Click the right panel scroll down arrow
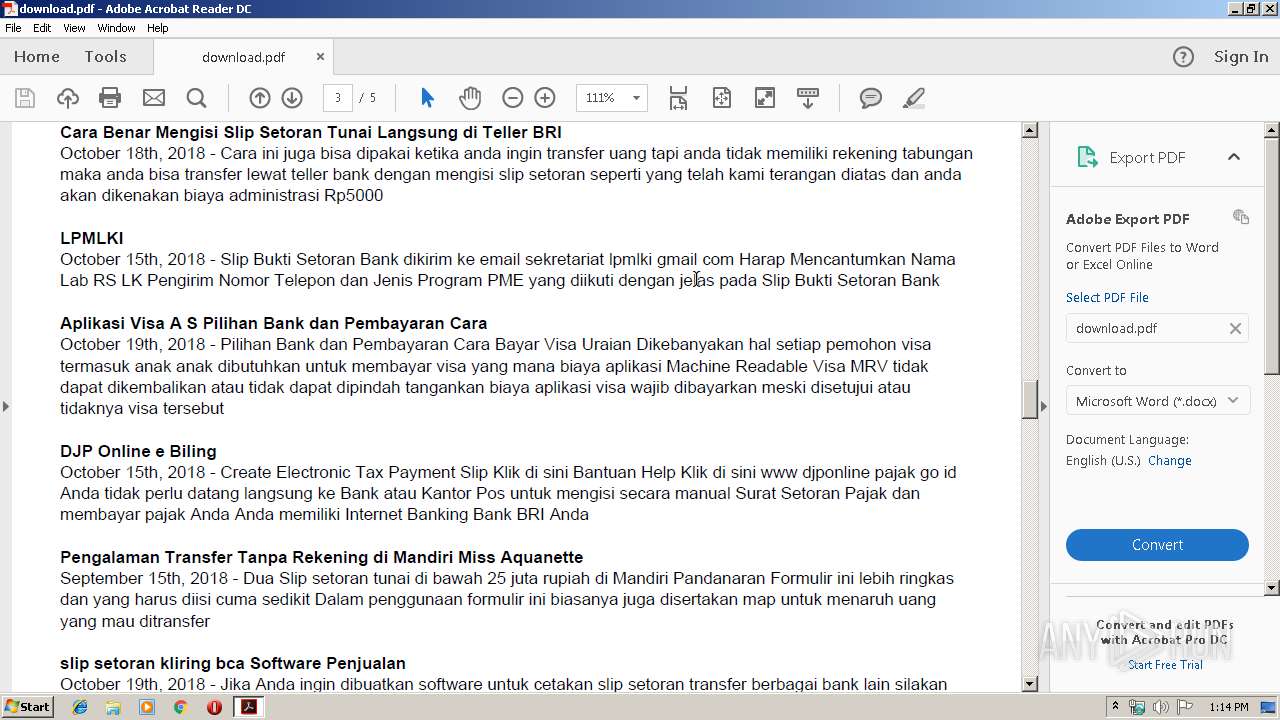Image resolution: width=1280 pixels, height=720 pixels. point(1272,588)
